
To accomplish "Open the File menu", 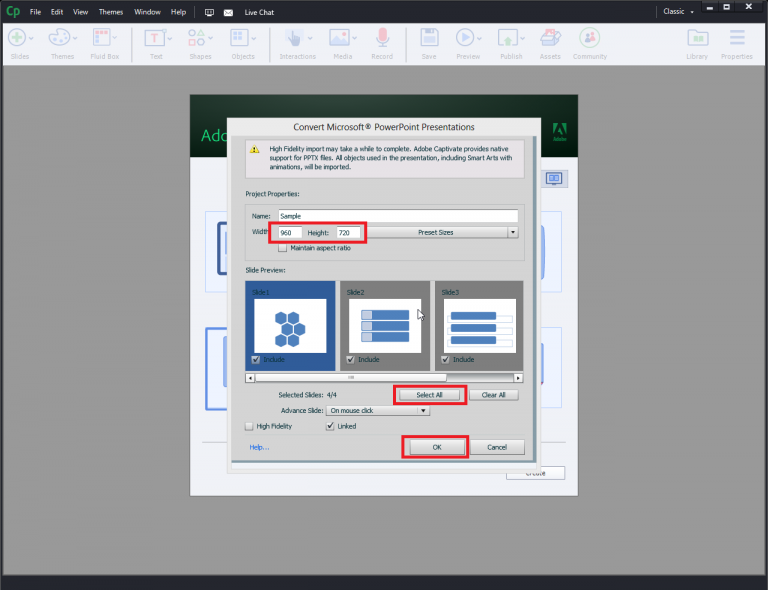I will (35, 12).
